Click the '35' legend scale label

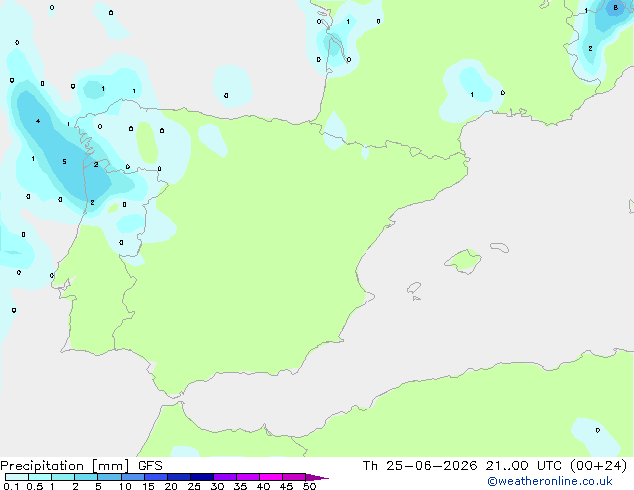(x=240, y=486)
